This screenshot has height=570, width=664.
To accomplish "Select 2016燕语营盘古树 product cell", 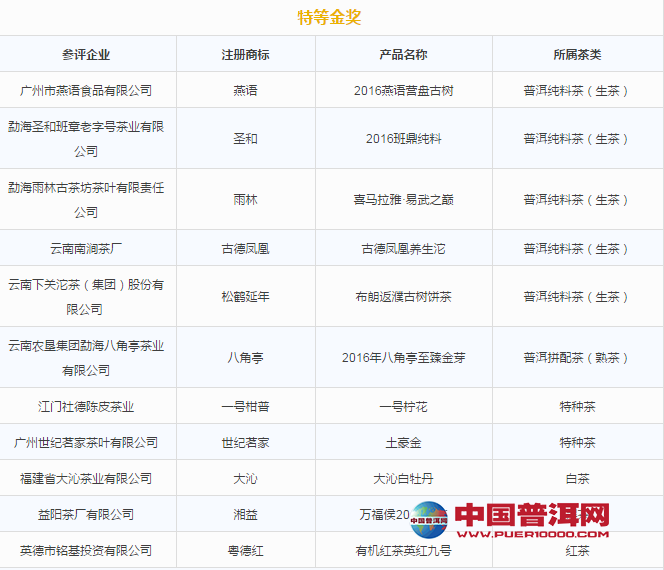I will 404,90.
